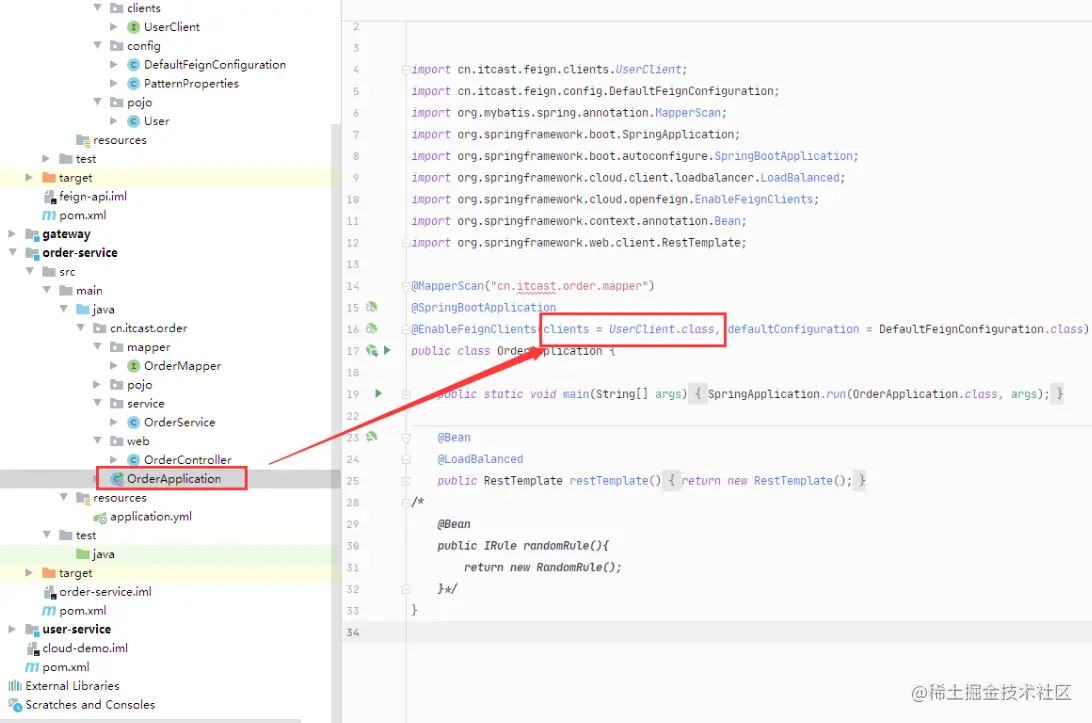Screen dimensions: 1092x723
Task: Click the @MapperScan annotation
Action: pos(447,286)
